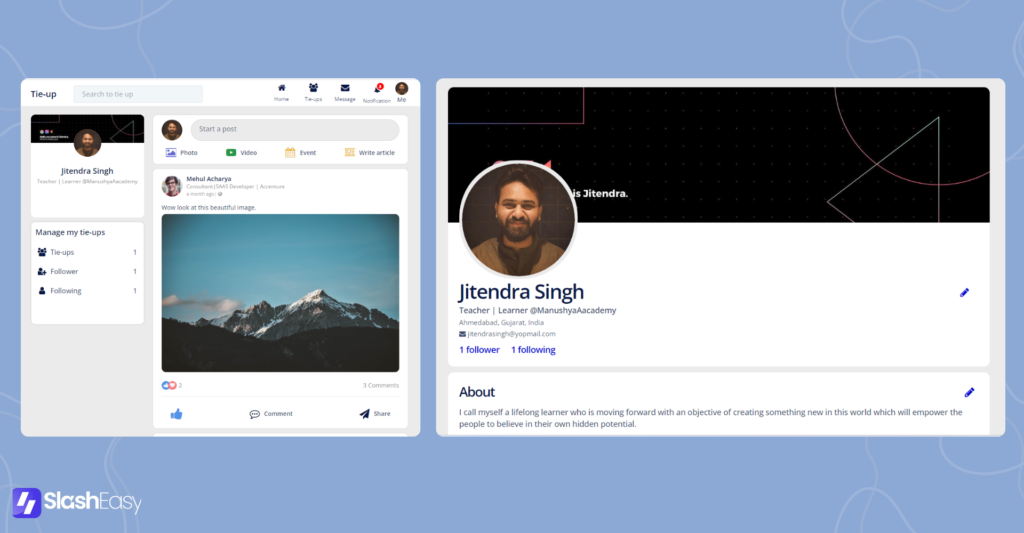Create an Event from post box
Image resolution: width=1024 pixels, height=533 pixels.
pyautogui.click(x=300, y=153)
